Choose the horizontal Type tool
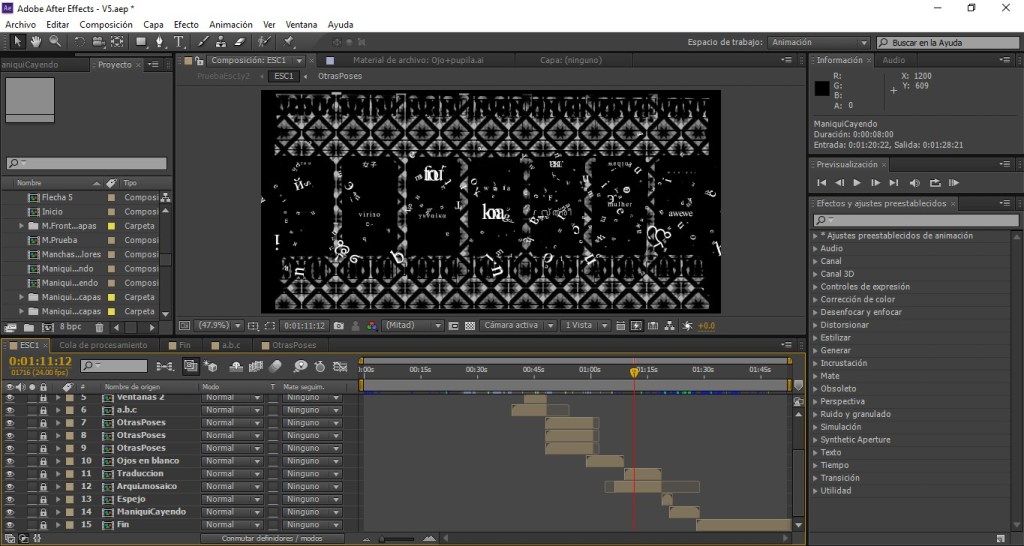This screenshot has width=1024, height=546. (x=179, y=42)
